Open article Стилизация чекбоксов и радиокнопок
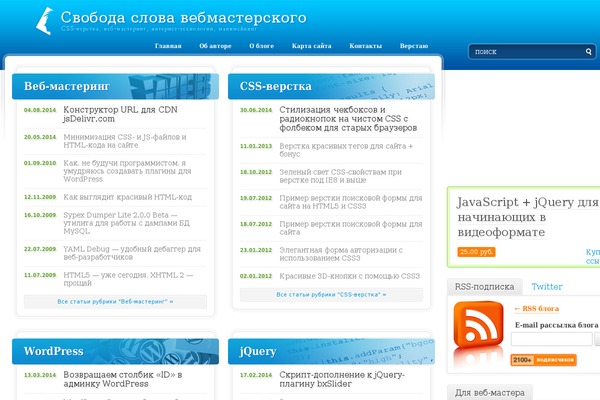Viewport: 600px width, 400px height. click(348, 119)
